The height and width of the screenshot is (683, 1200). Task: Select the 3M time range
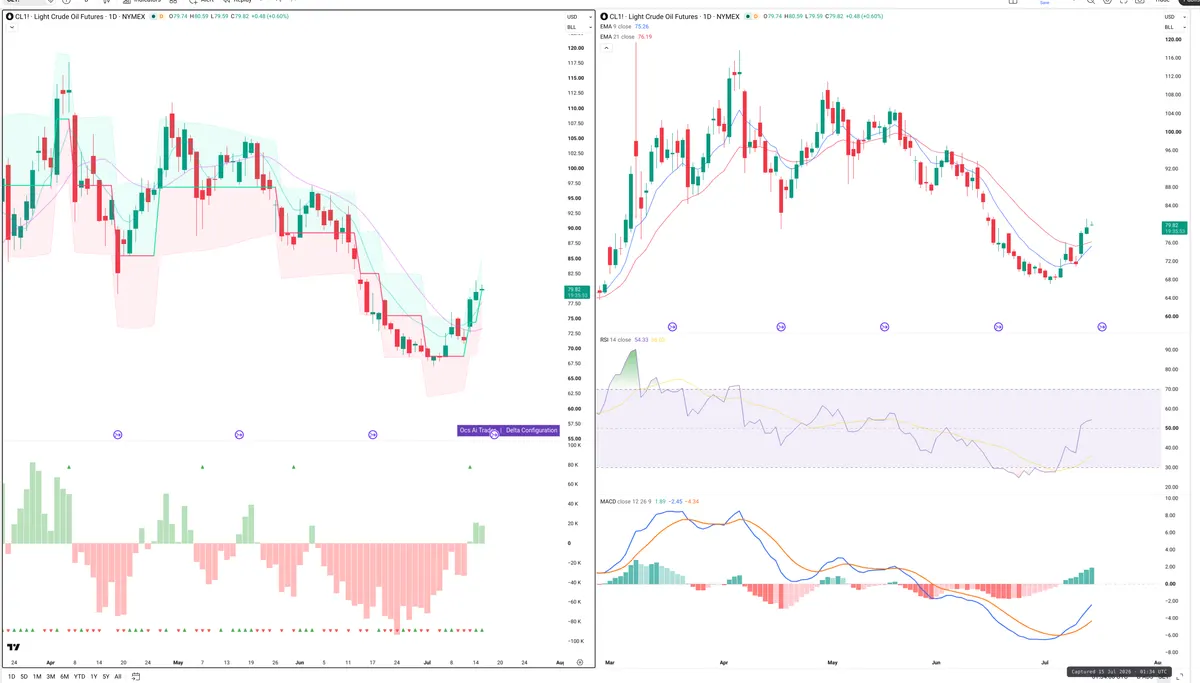coord(50,677)
